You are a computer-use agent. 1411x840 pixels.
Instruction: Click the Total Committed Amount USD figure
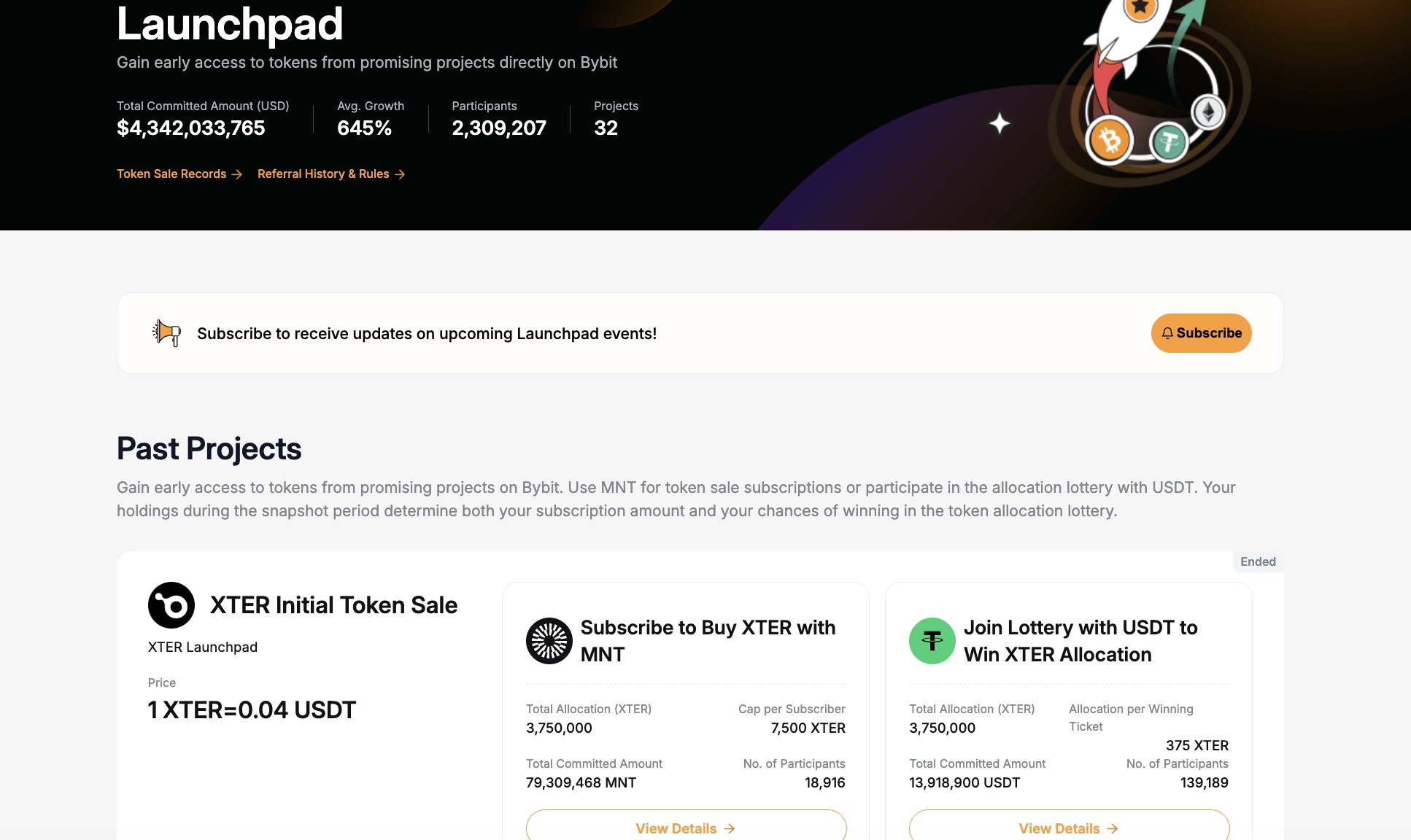191,128
